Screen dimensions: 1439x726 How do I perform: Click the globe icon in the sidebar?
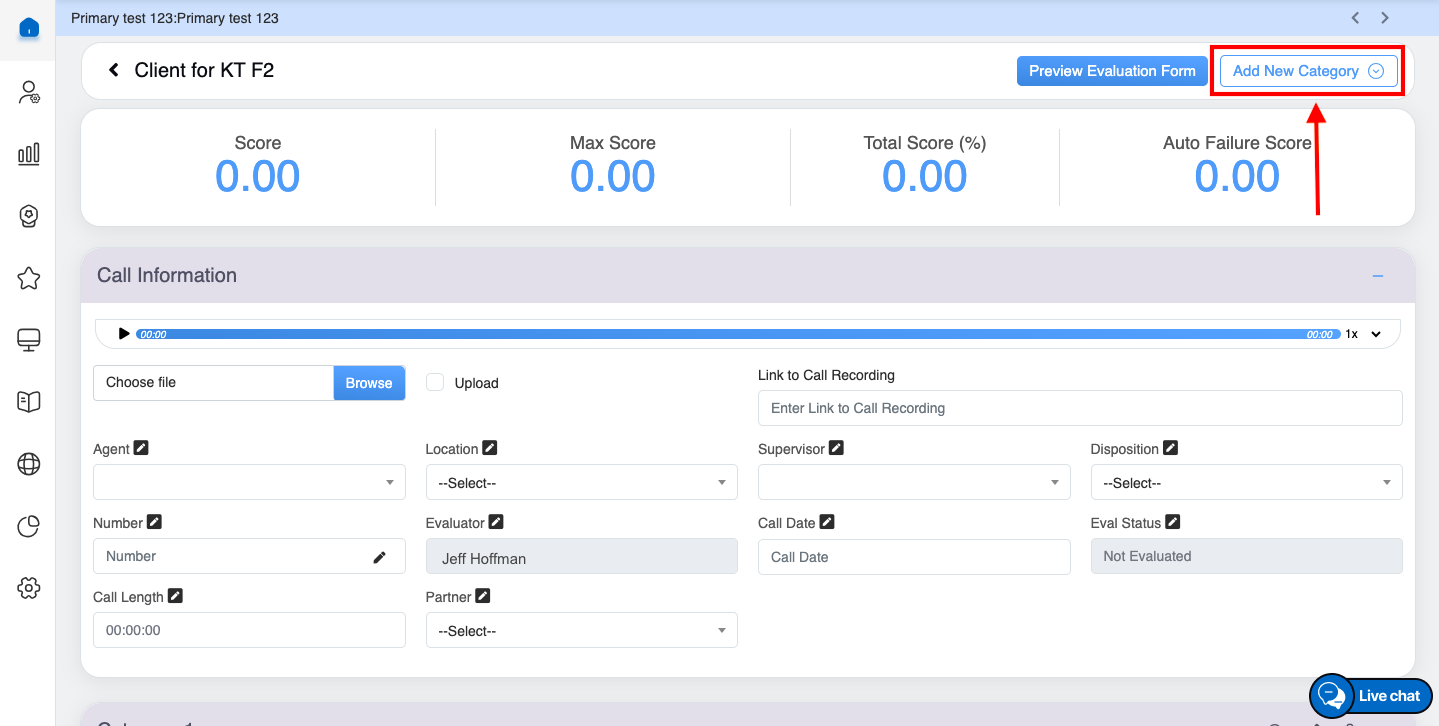(x=29, y=464)
